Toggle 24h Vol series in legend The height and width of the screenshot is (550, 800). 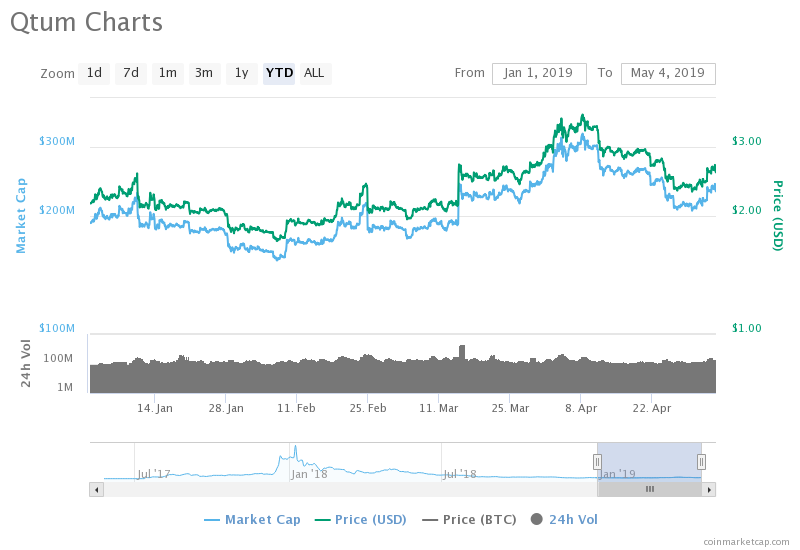(564, 519)
